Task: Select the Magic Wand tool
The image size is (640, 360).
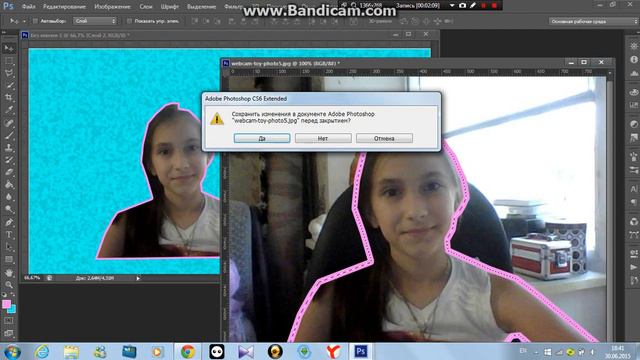Action: point(9,85)
